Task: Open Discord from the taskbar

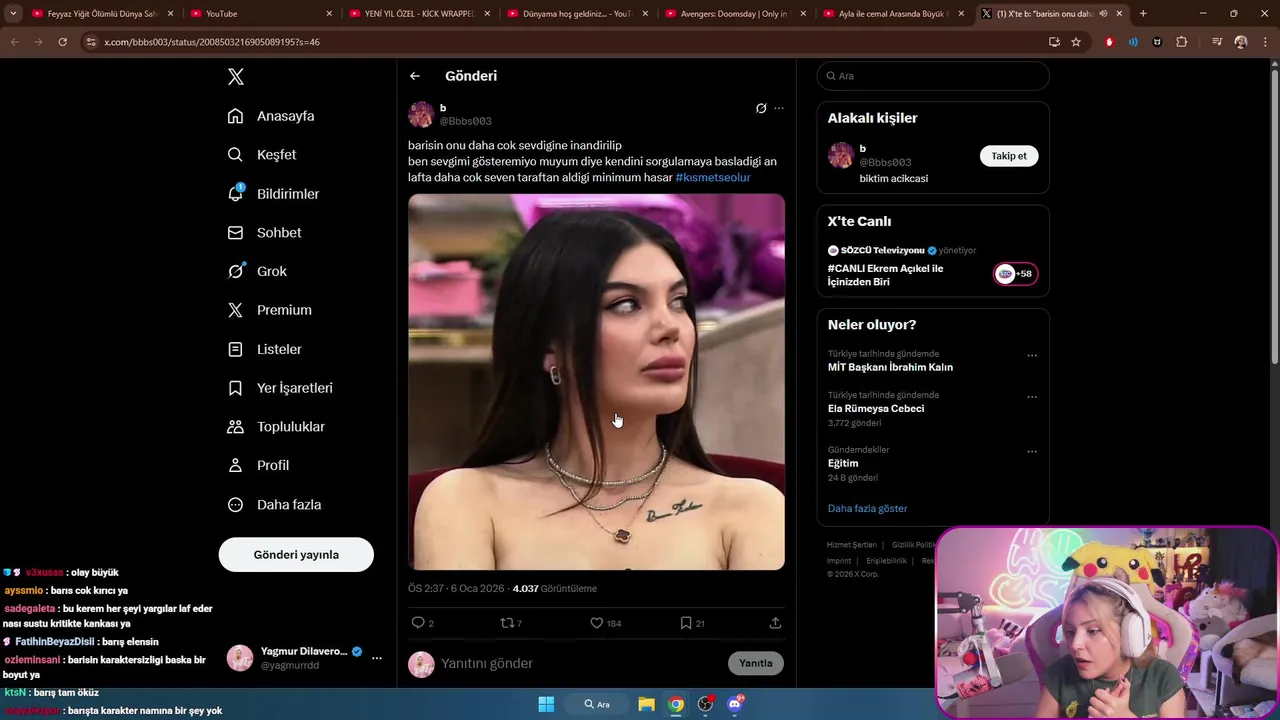Action: [735, 704]
